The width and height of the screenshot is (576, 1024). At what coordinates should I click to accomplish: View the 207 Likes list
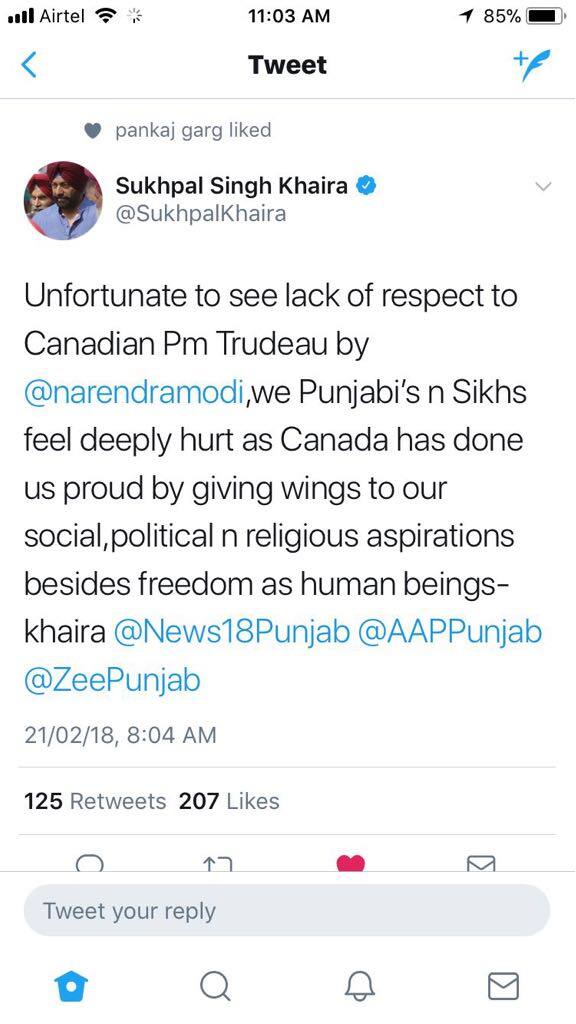coord(229,801)
